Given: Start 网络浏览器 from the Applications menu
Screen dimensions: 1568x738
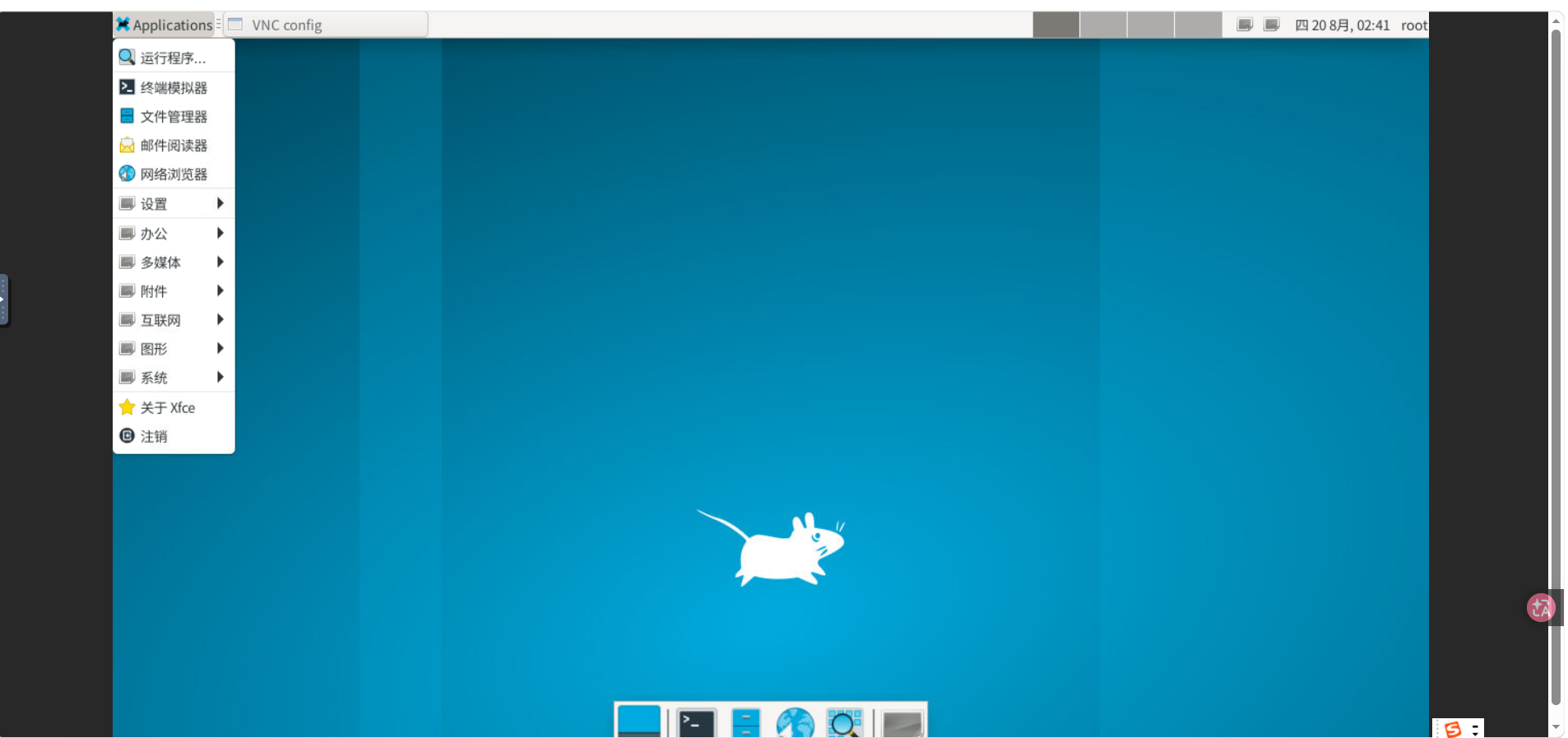Looking at the screenshot, I should [x=174, y=174].
